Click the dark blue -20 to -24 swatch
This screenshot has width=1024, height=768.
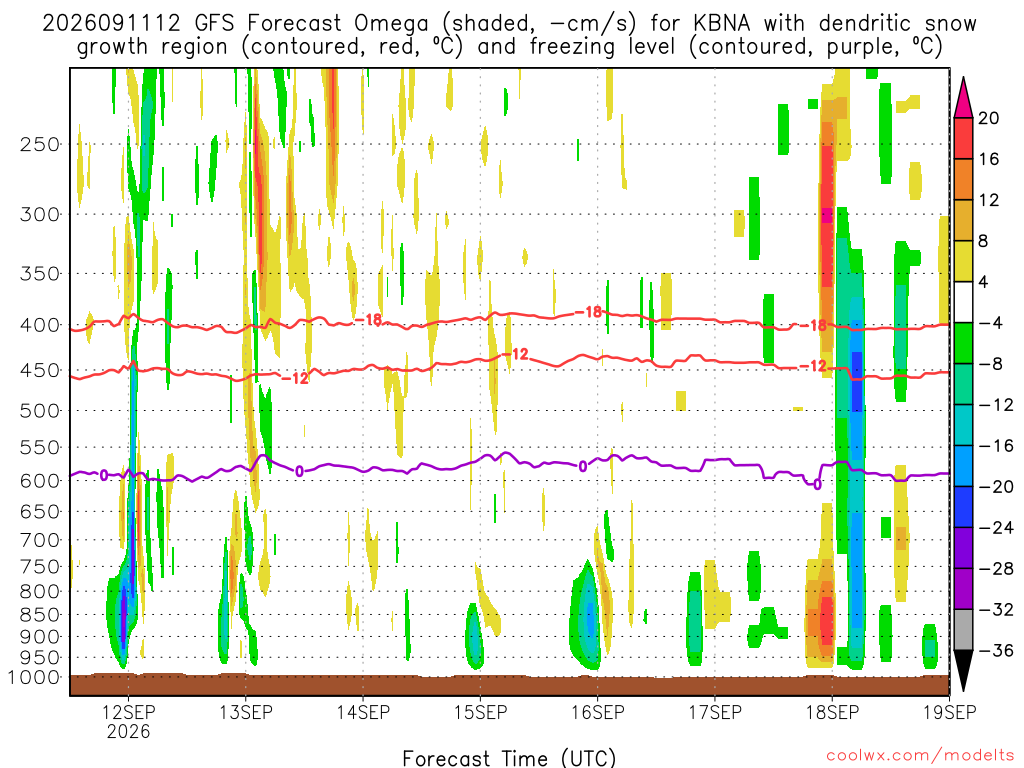pos(963,507)
